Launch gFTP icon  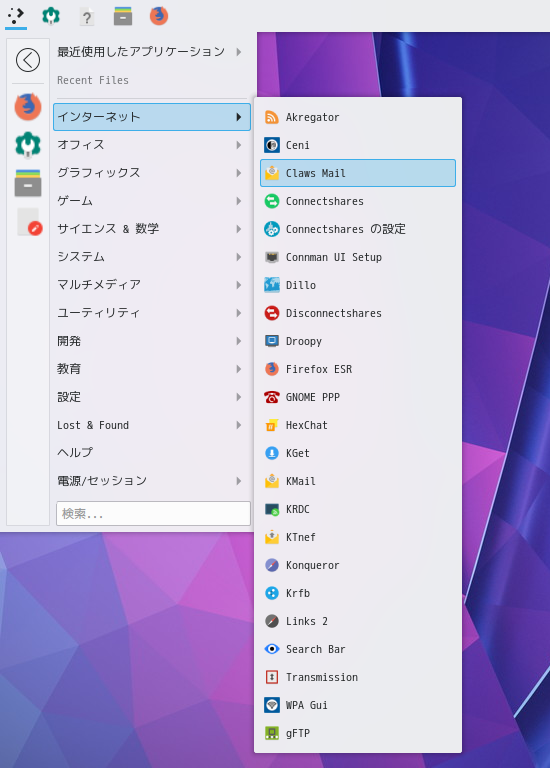click(x=272, y=733)
